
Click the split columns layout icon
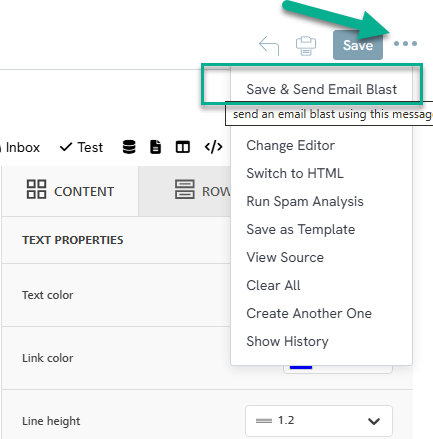pyautogui.click(x=183, y=147)
